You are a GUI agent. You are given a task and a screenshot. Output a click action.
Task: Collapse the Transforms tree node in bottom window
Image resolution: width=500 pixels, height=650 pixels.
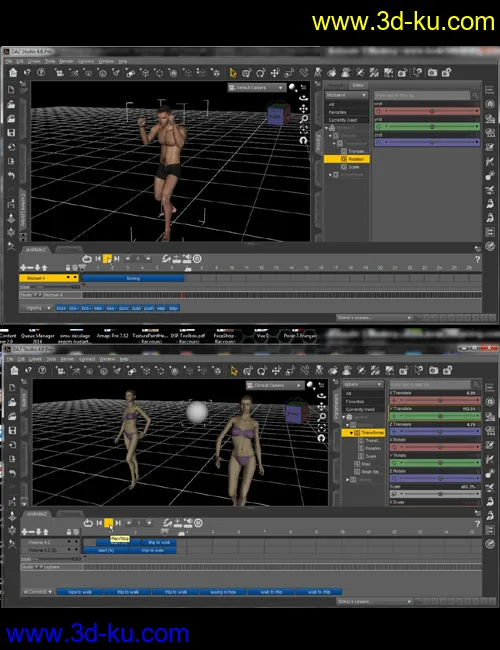tap(351, 433)
